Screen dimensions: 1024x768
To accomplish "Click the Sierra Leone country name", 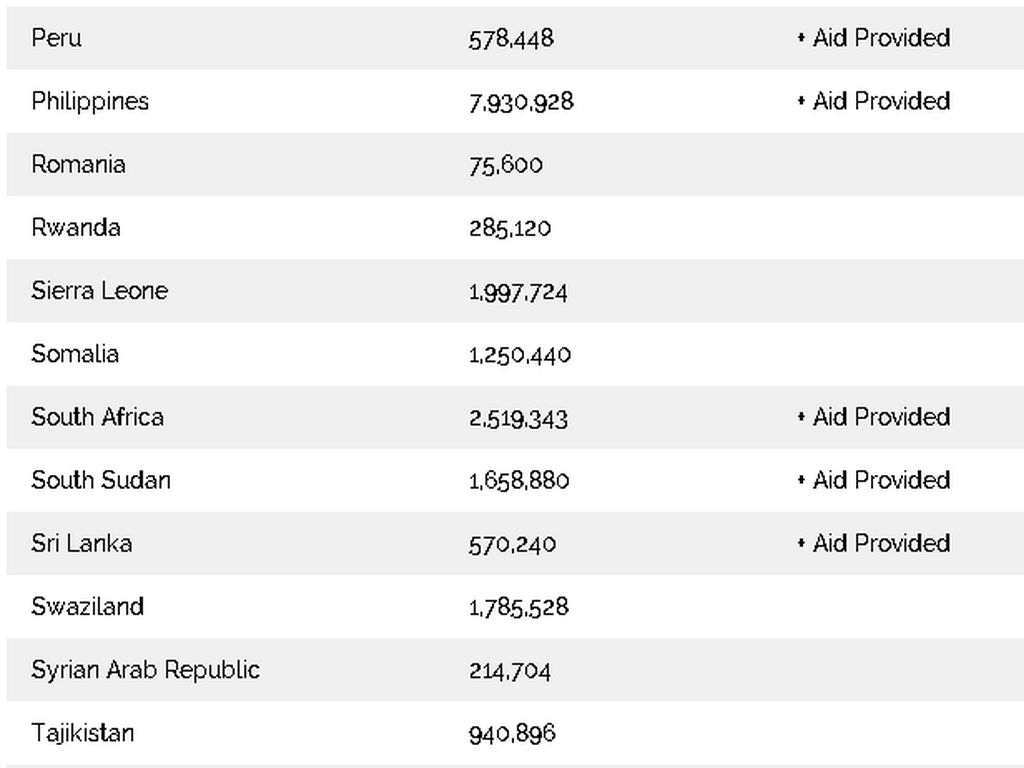I will [99, 291].
